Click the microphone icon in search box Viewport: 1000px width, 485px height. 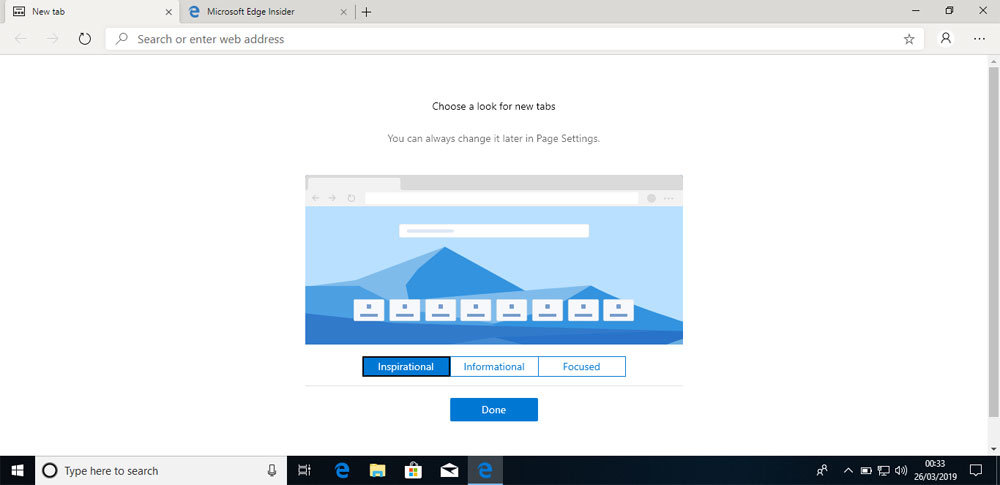pyautogui.click(x=271, y=470)
